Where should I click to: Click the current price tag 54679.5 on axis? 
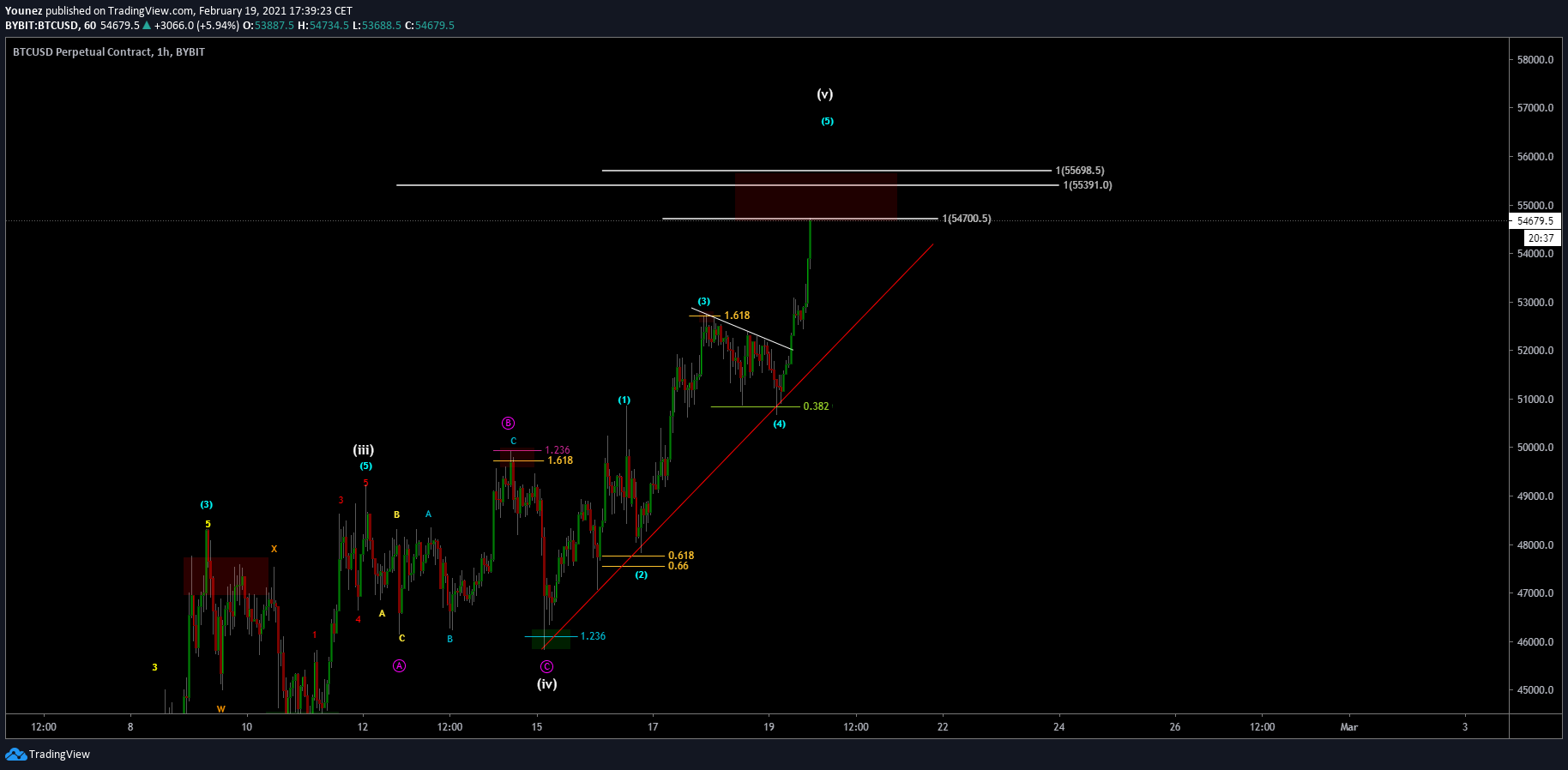point(1535,221)
